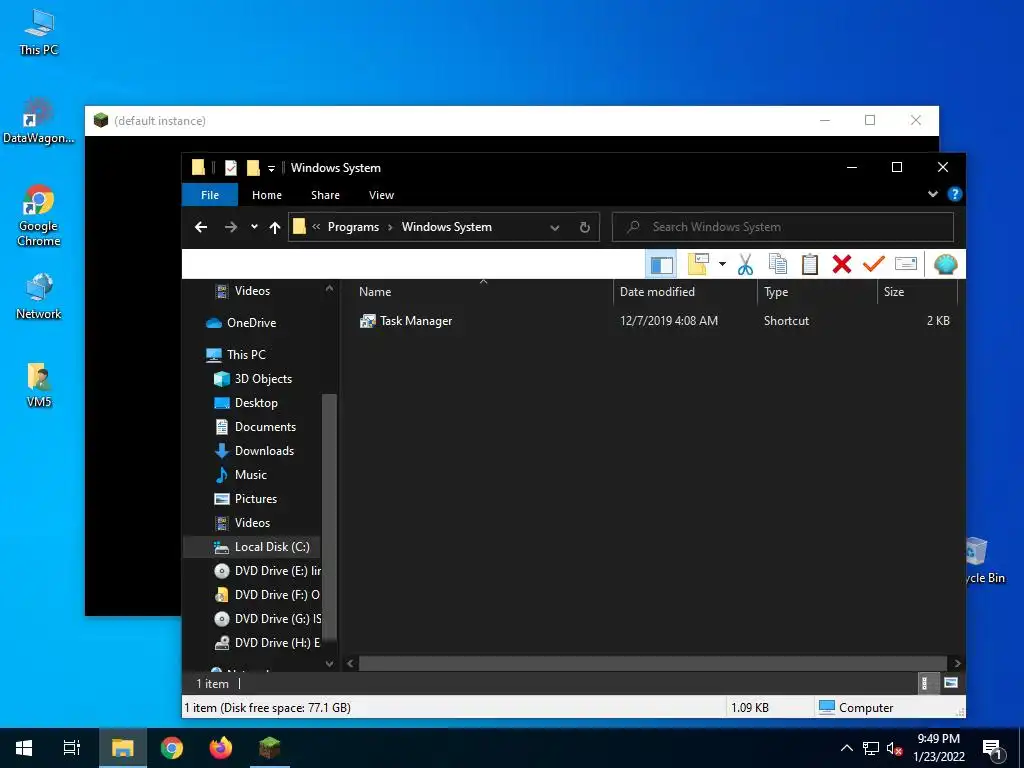The width and height of the screenshot is (1024, 768).
Task: Select DVD Drive (F:) in sidebar
Action: point(267,595)
